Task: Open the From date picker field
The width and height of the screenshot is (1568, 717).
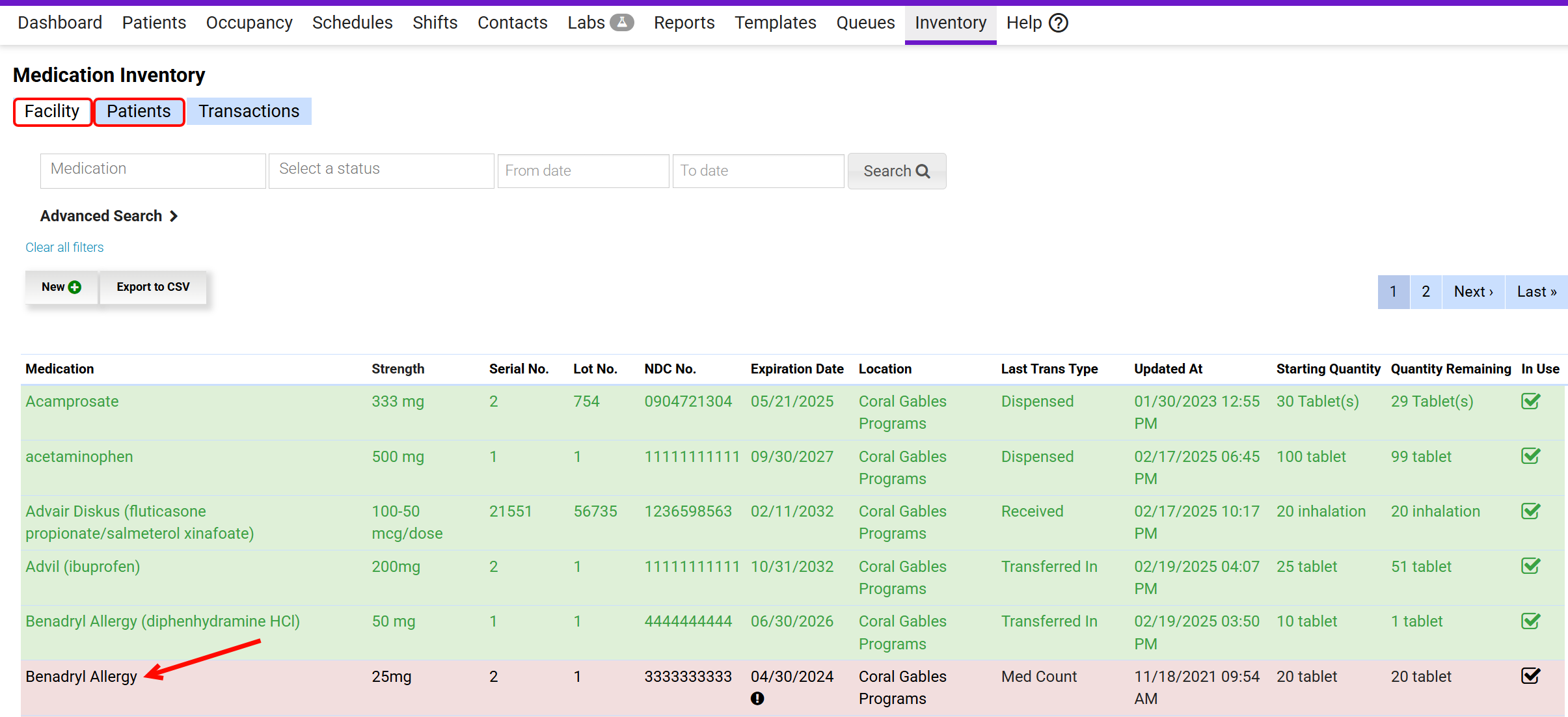Action: pos(583,171)
